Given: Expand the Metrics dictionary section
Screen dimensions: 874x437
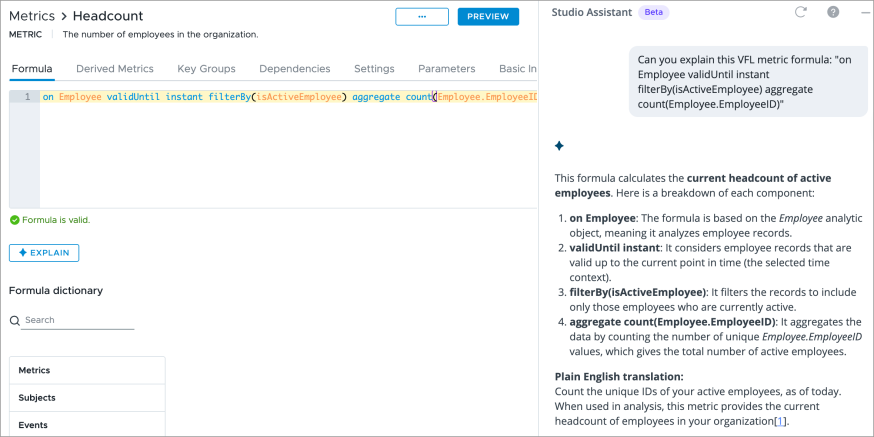Looking at the screenshot, I should [x=87, y=370].
